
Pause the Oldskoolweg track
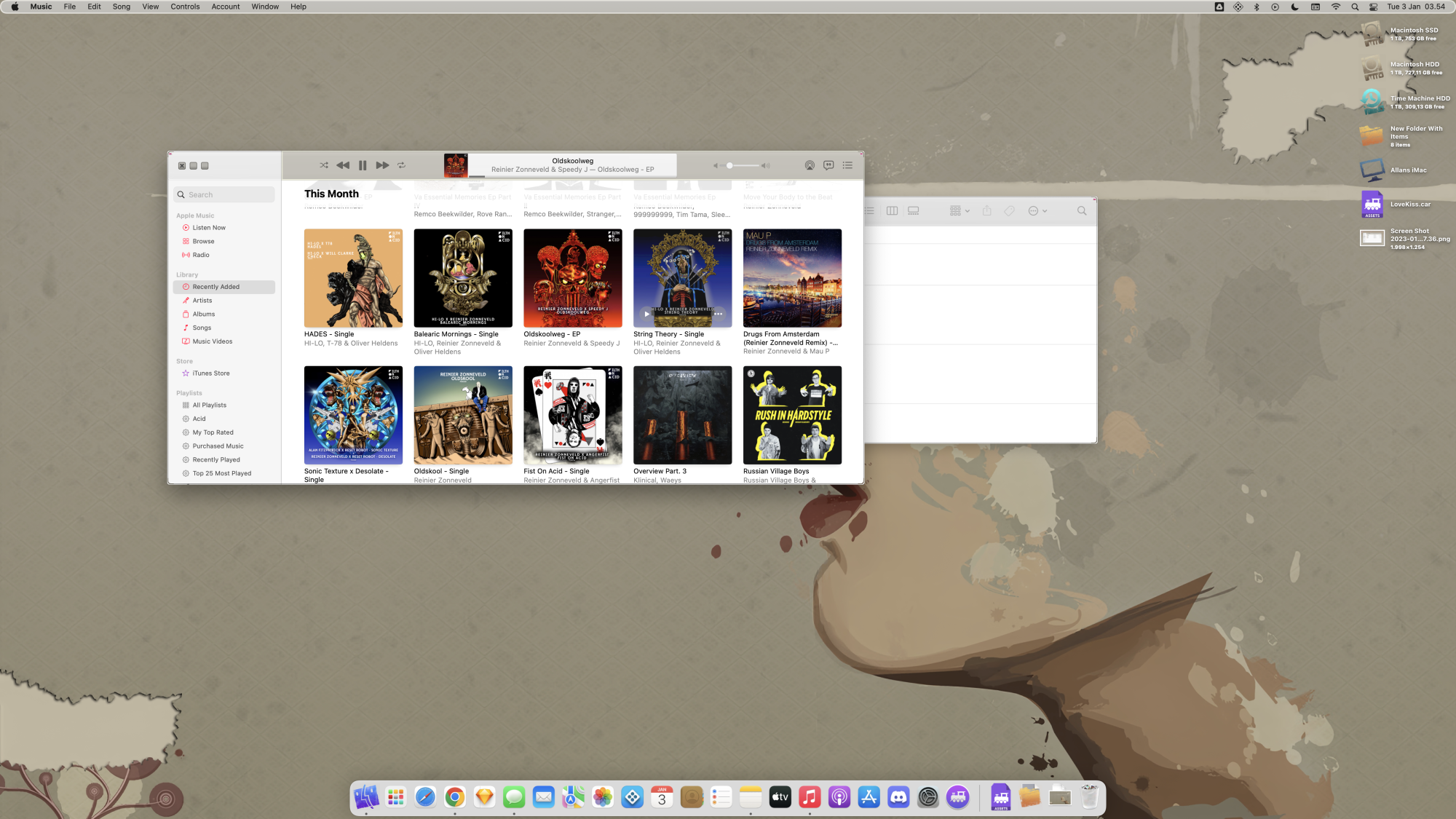coord(363,165)
